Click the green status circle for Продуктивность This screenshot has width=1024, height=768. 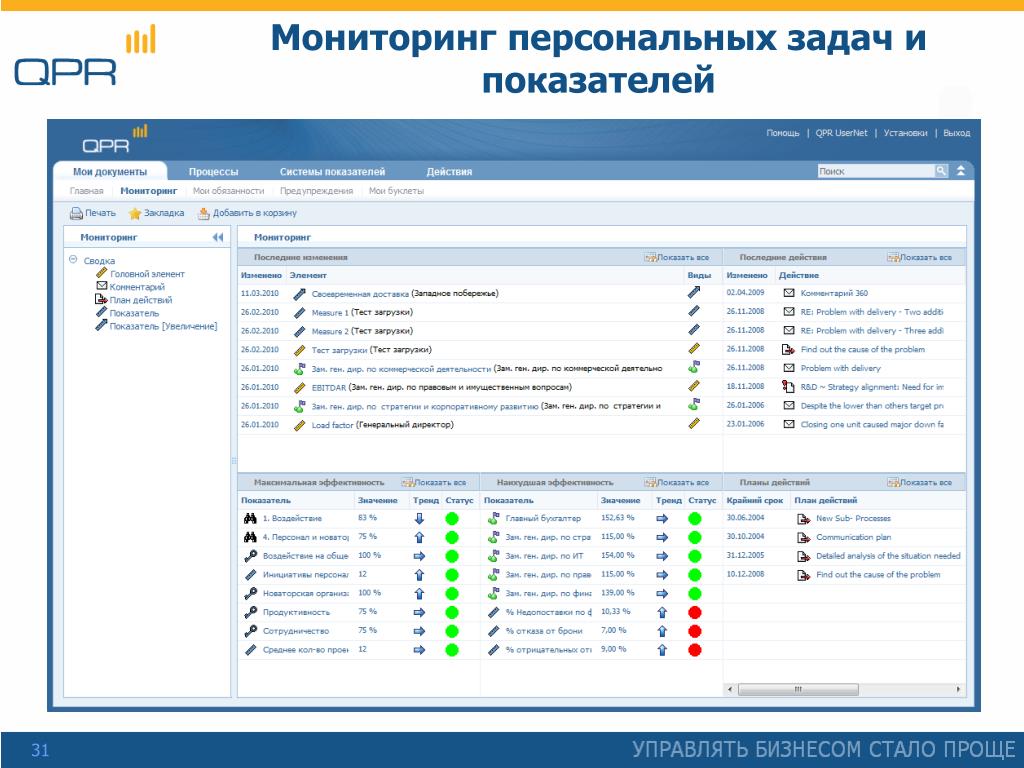[x=451, y=613]
